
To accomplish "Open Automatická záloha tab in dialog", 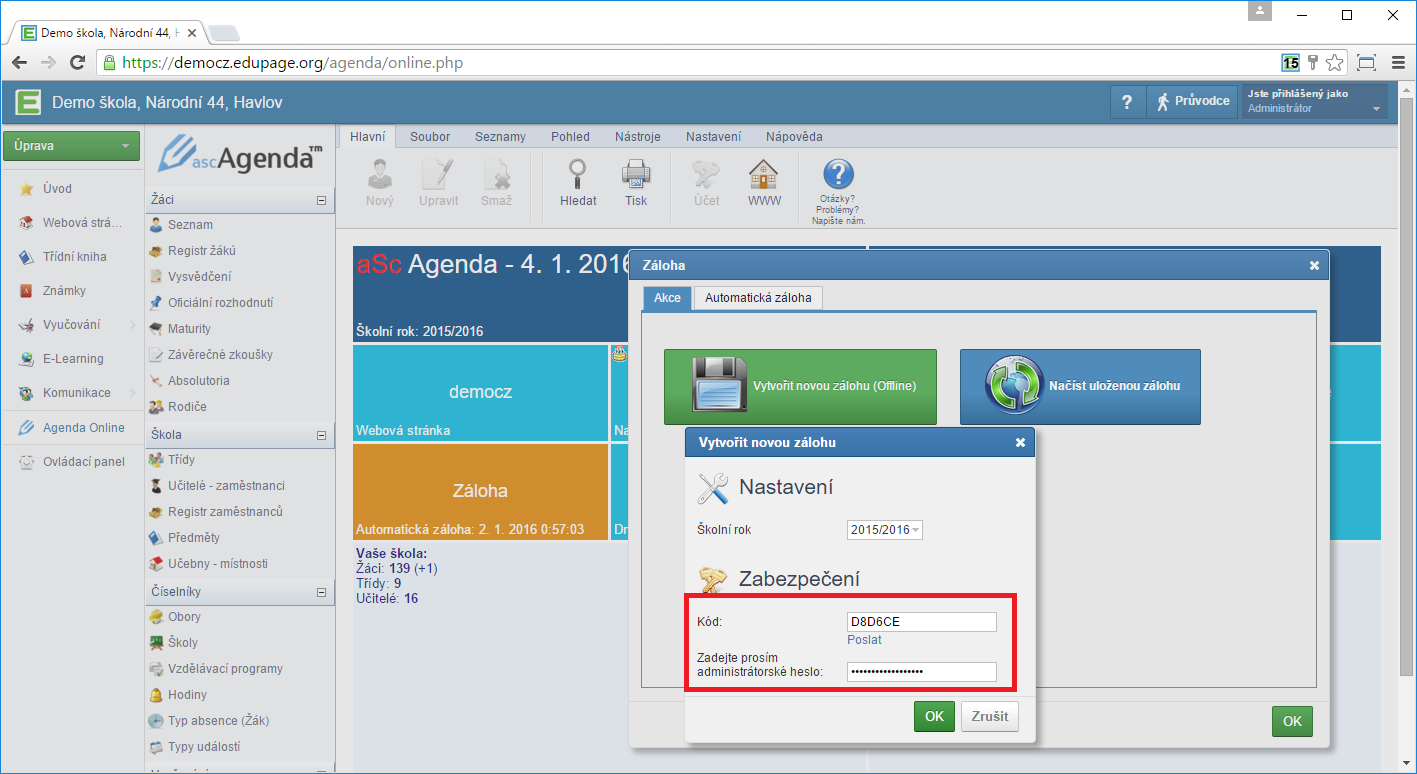I will (x=758, y=298).
